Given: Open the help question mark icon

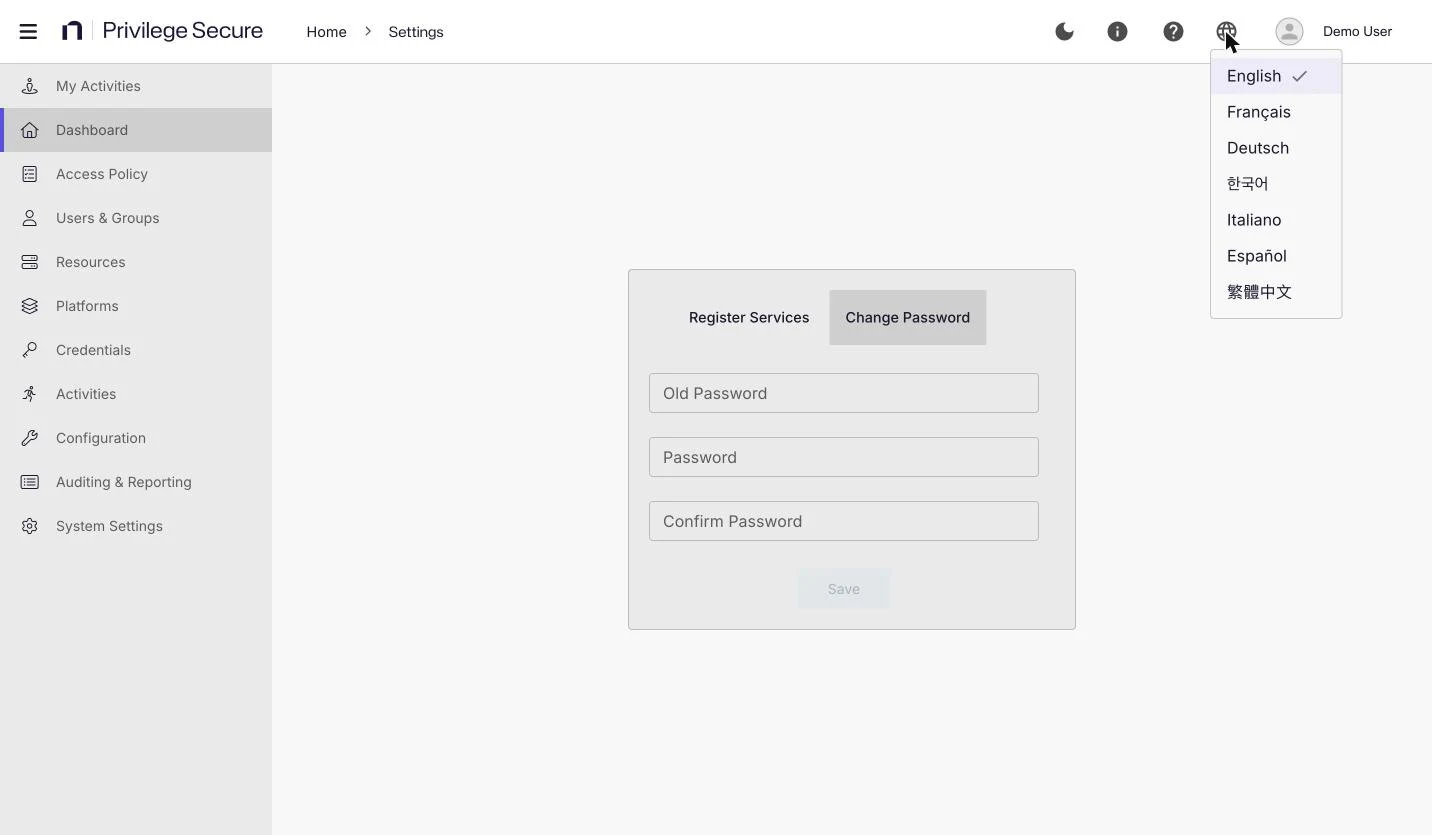Looking at the screenshot, I should pos(1173,31).
